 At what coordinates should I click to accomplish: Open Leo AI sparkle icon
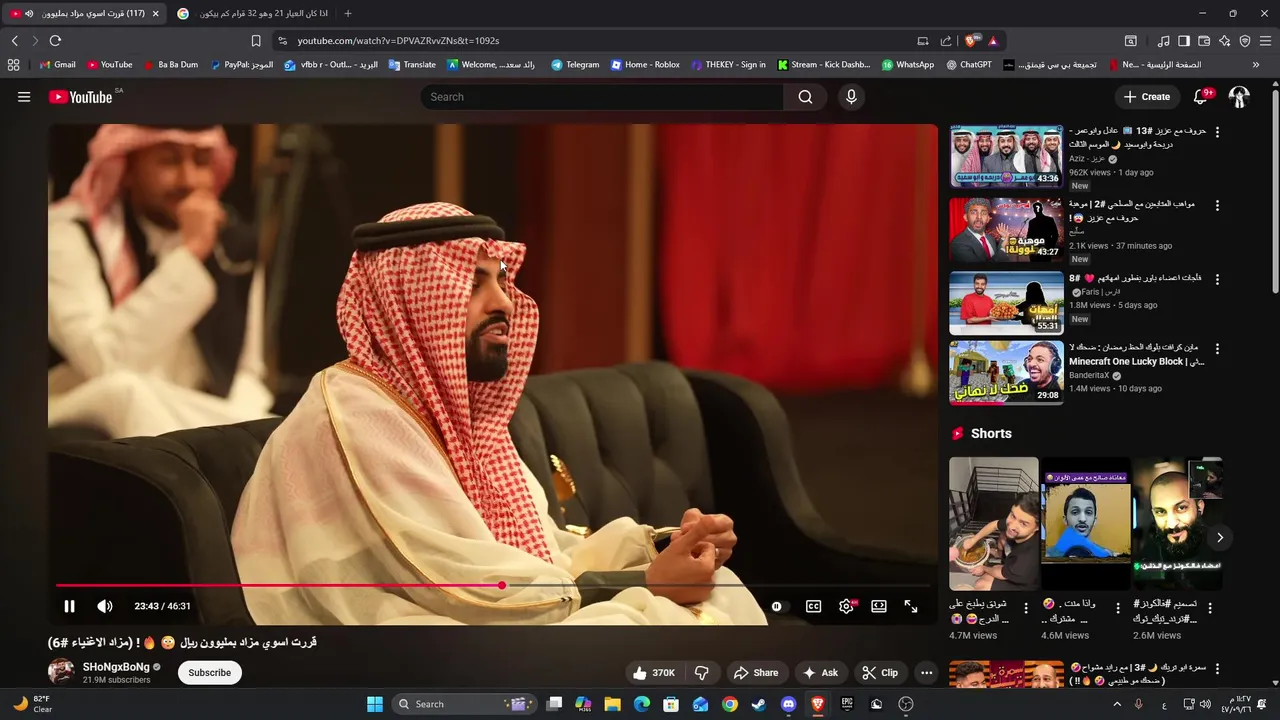(1225, 41)
